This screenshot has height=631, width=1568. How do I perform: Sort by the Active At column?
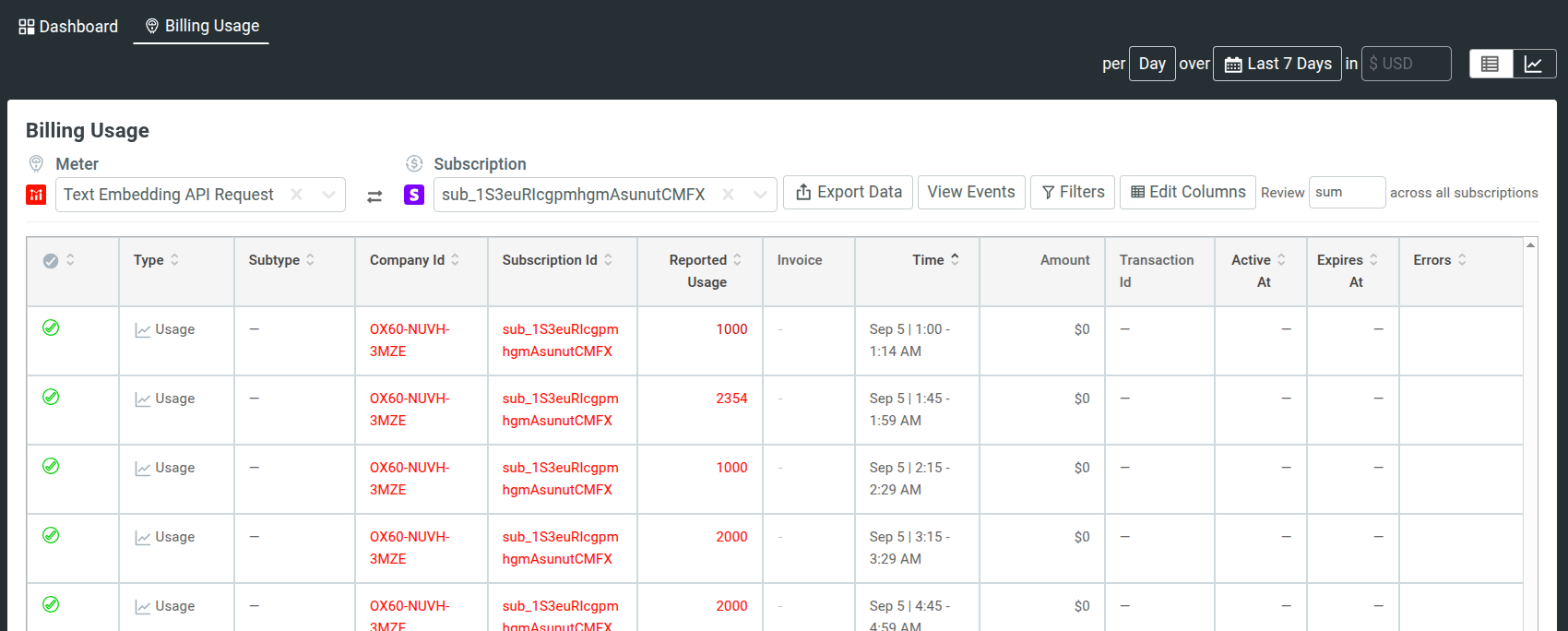tap(1281, 260)
